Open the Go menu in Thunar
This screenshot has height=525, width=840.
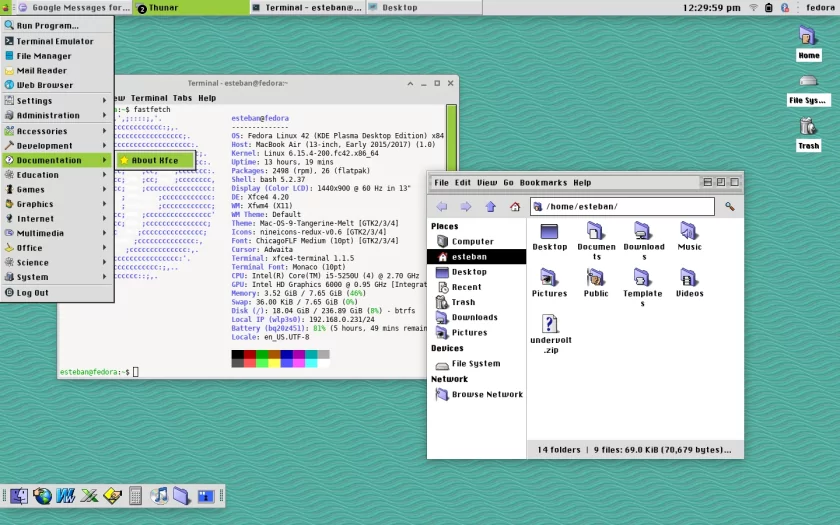(508, 183)
